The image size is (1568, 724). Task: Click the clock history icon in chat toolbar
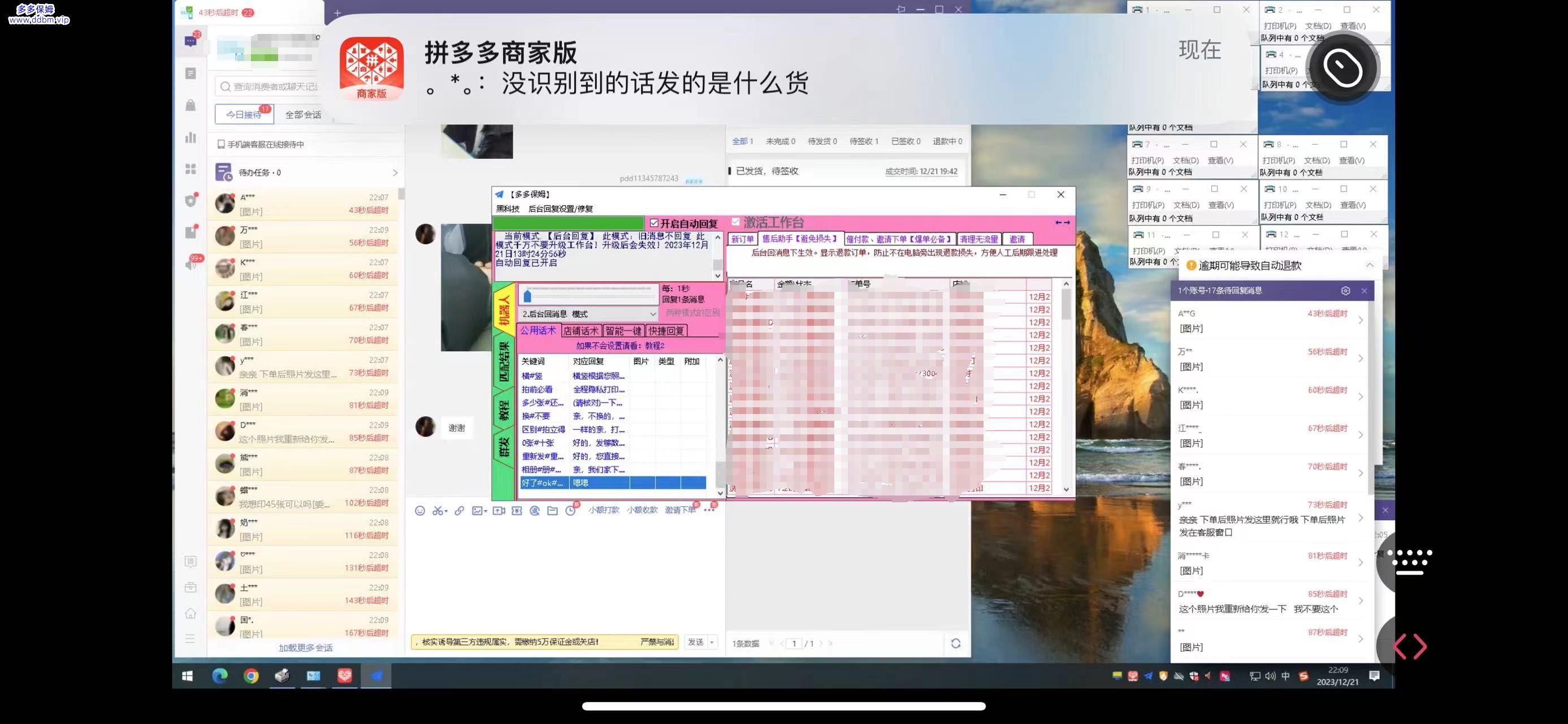570,510
